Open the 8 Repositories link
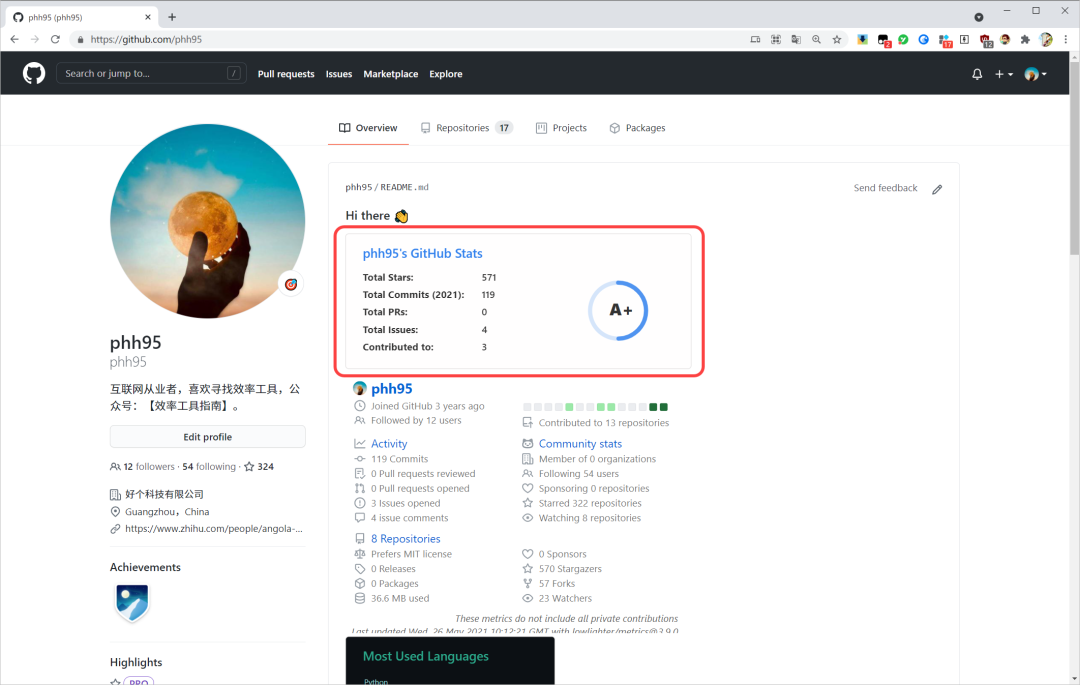 coord(405,539)
